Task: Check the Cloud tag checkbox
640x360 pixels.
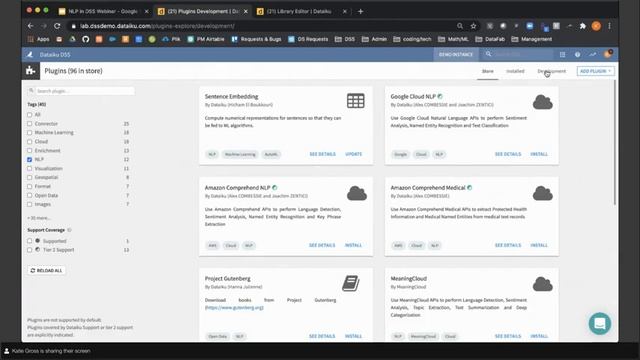Action: pos(29,142)
